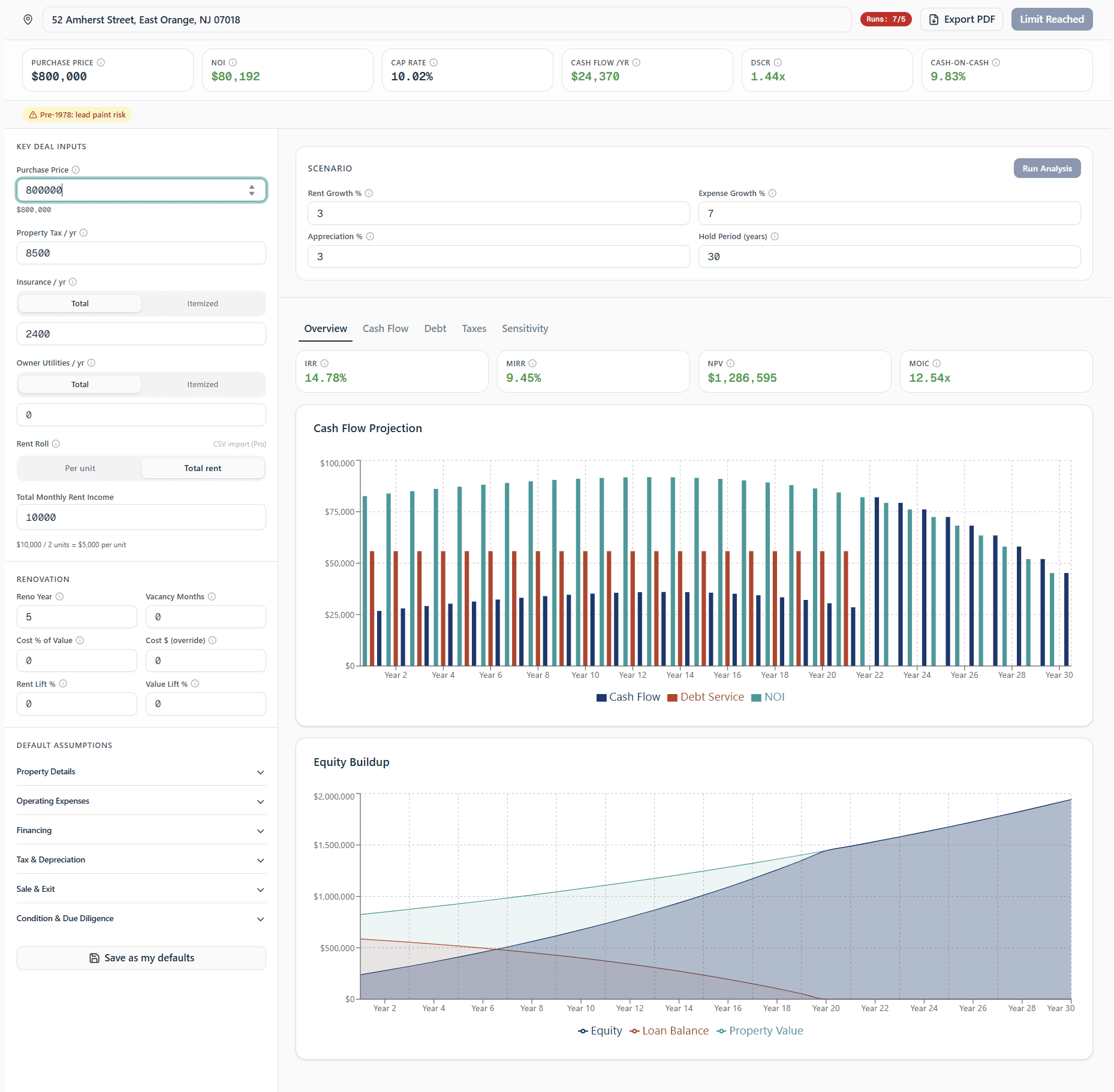Click the warning icon on lead paint badge
This screenshot has width=1114, height=1092.
coord(32,114)
